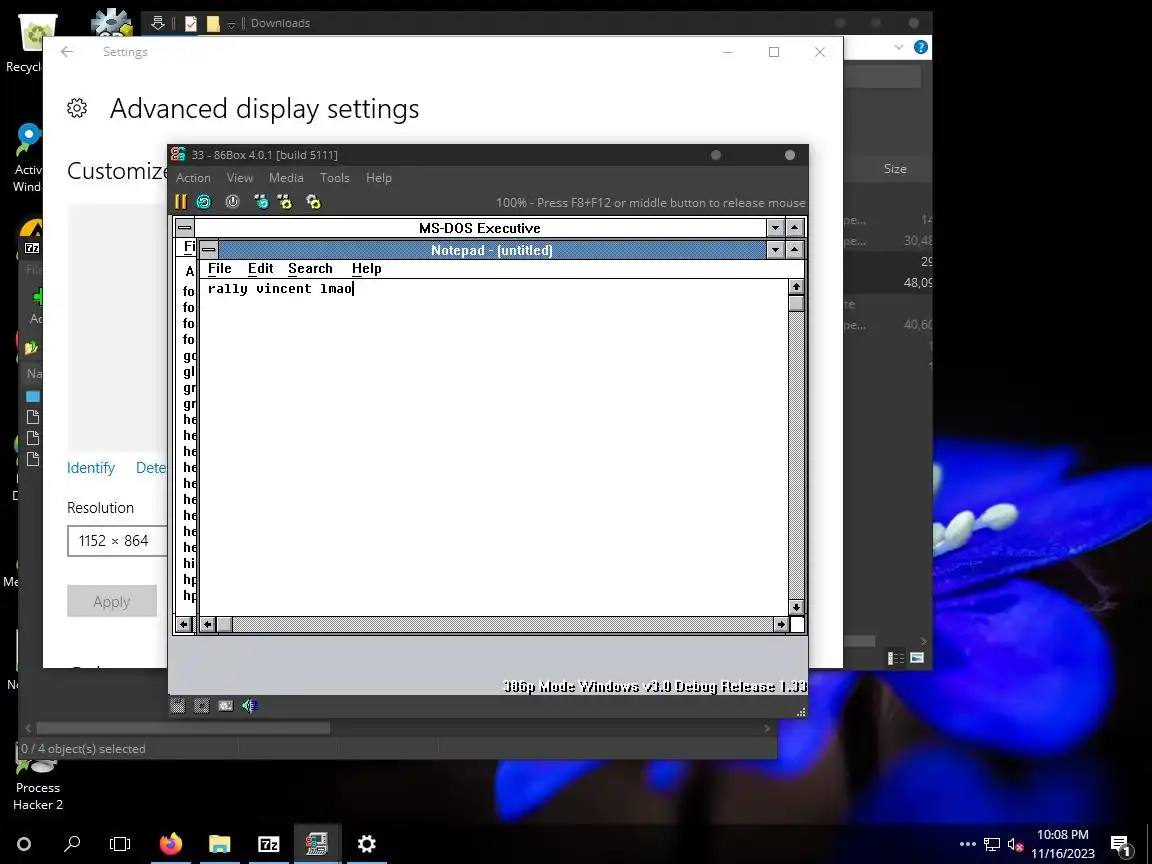Click new folder quick access icon

point(213,24)
